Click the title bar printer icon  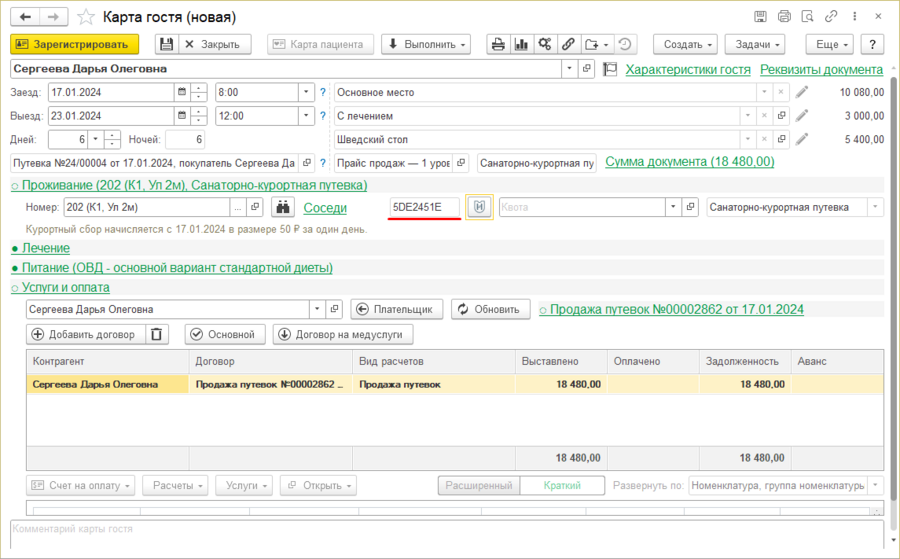(784, 17)
